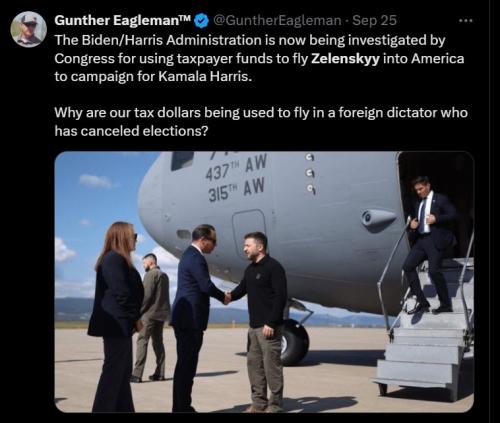Open the three-dot more options menu
Viewport: 500px width, 423px height.
pos(466,21)
